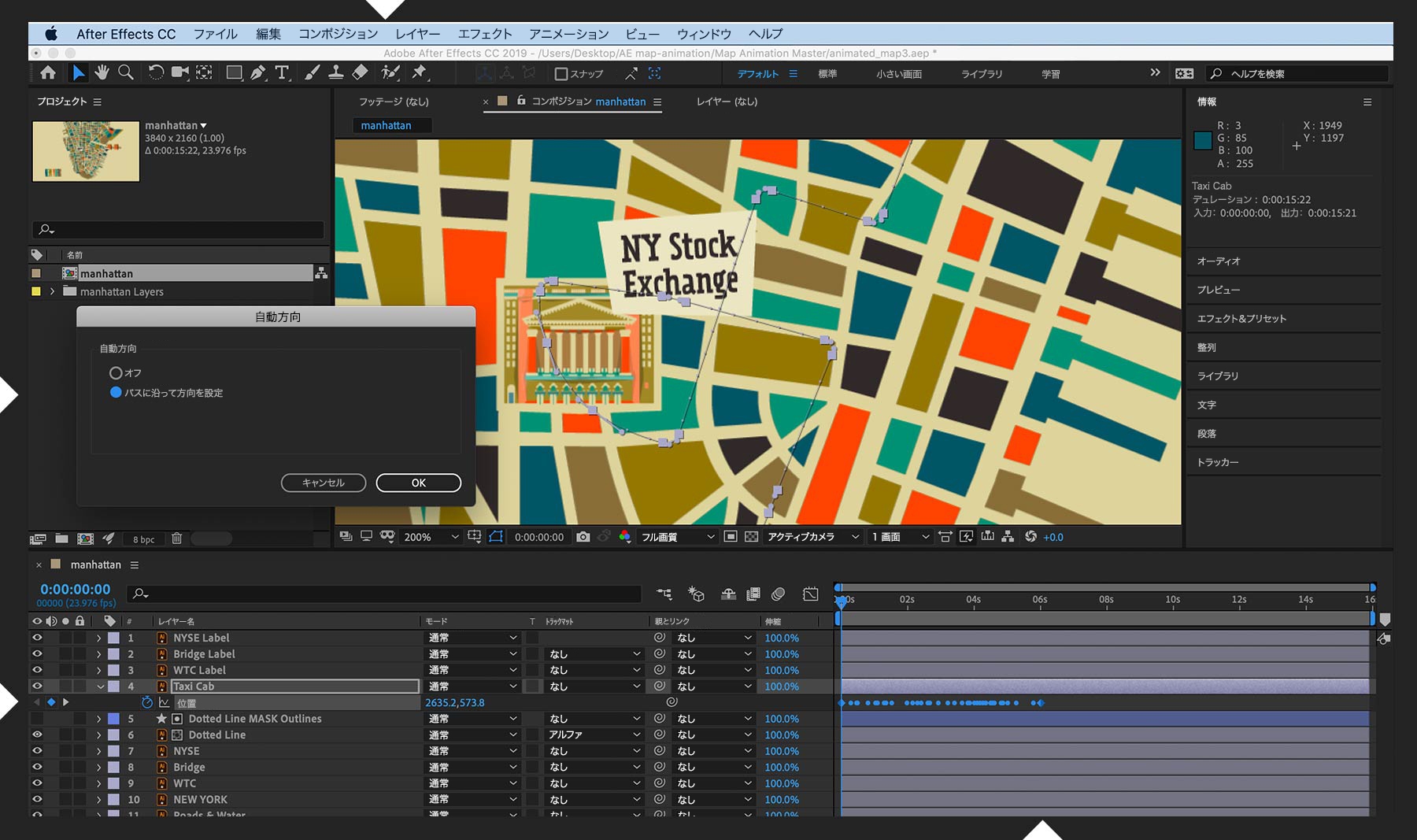
Task: Expand the manhattan Layers folder
Action: point(53,291)
